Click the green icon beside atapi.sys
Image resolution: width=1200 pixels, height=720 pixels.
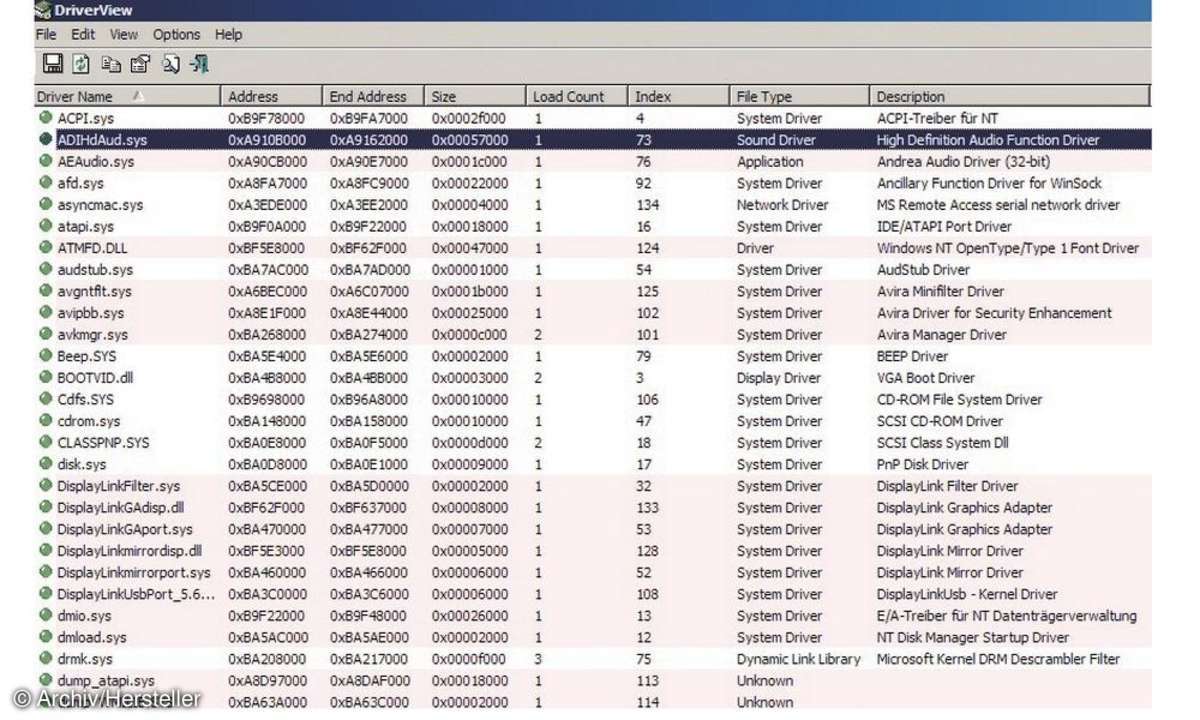point(46,226)
